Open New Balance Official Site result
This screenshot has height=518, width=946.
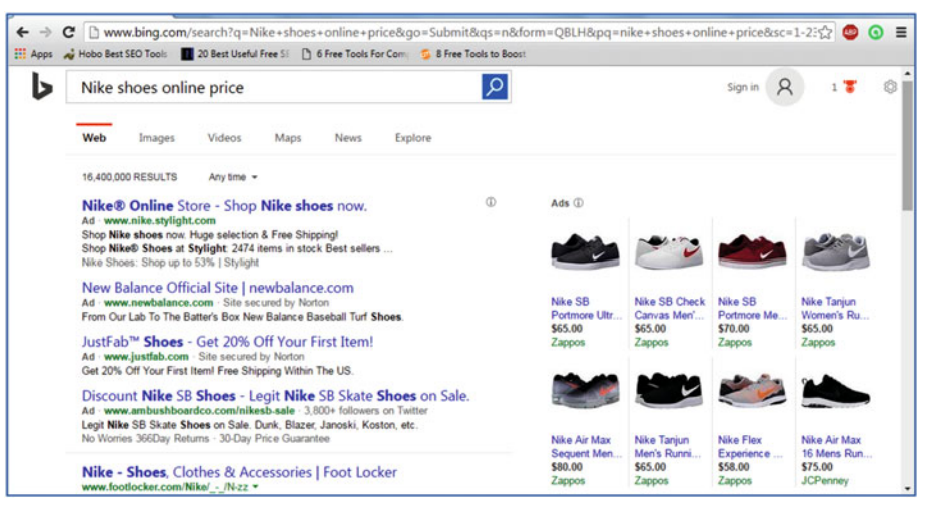click(x=218, y=288)
